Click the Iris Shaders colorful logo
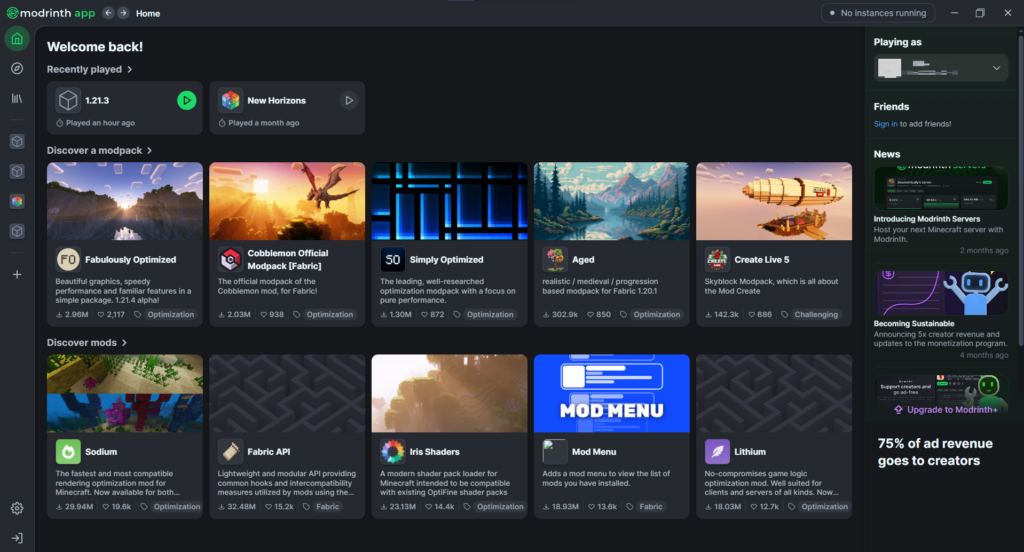This screenshot has height=552, width=1024. pyautogui.click(x=392, y=451)
